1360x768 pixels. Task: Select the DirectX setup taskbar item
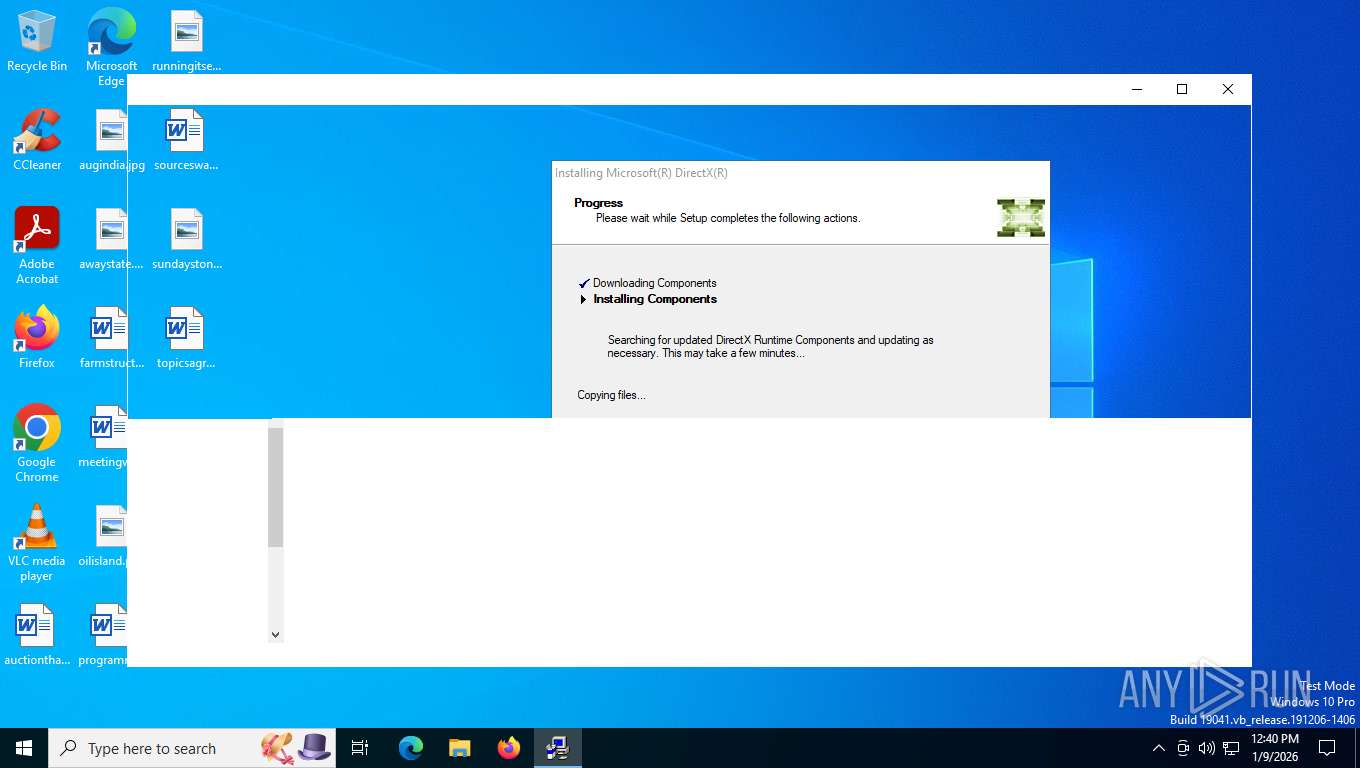pos(558,748)
